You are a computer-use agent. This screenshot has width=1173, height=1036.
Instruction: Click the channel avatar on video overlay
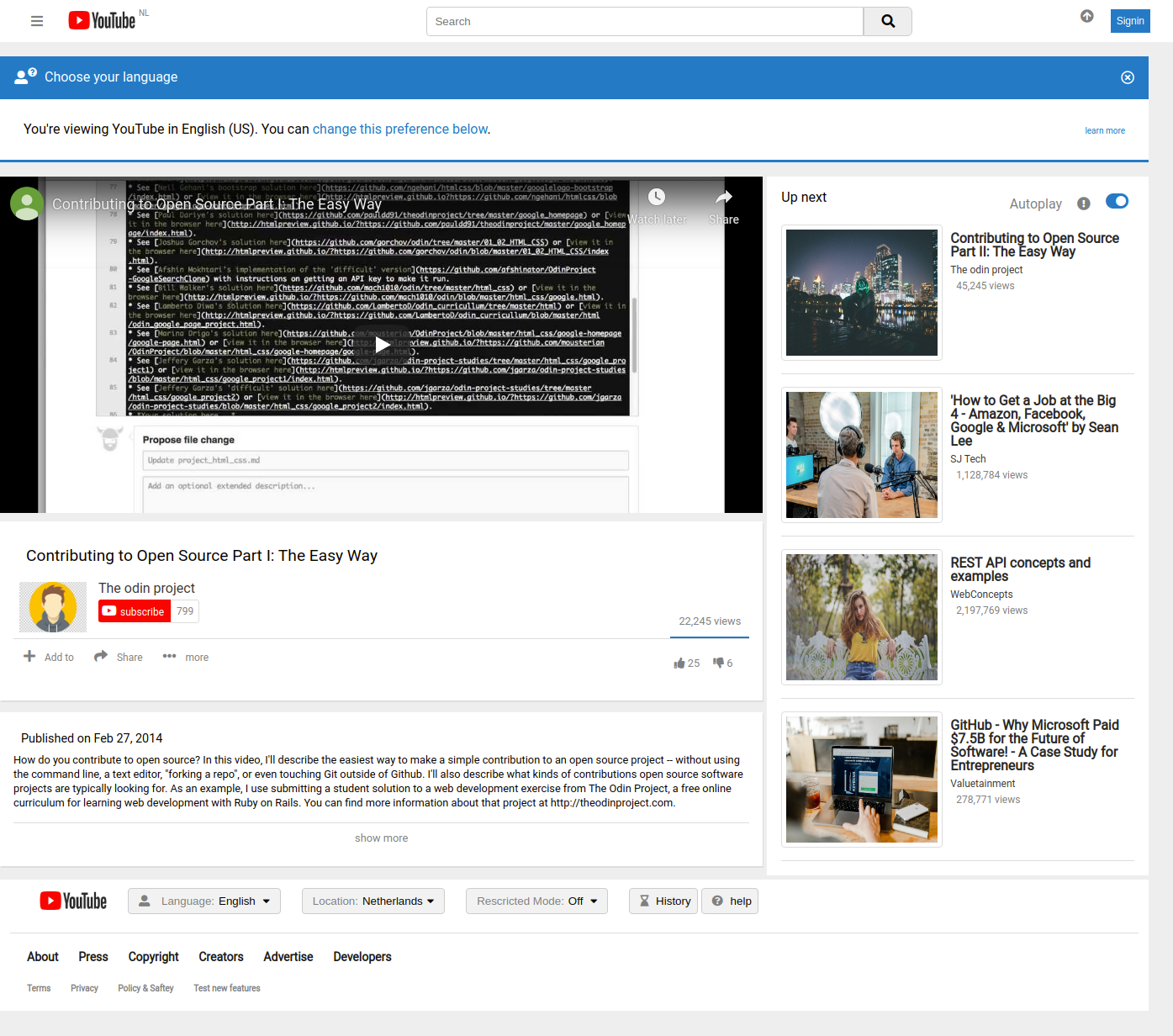tap(27, 203)
